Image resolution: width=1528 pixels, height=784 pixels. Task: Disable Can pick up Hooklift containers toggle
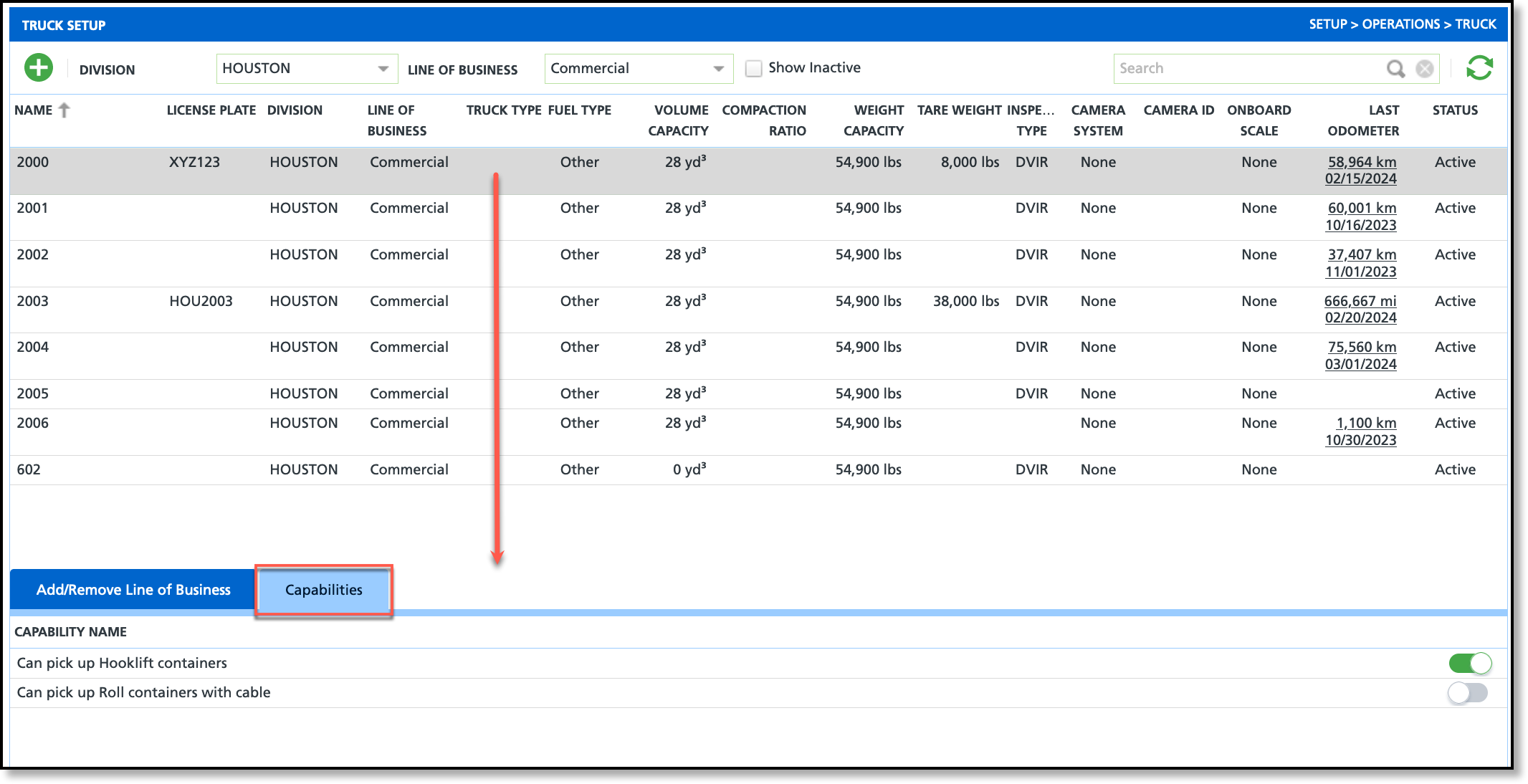[x=1470, y=663]
